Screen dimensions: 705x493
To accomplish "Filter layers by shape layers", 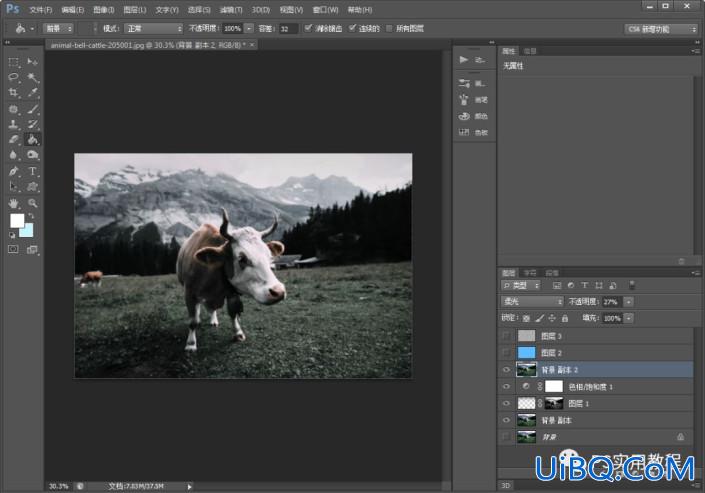I will 598,285.
